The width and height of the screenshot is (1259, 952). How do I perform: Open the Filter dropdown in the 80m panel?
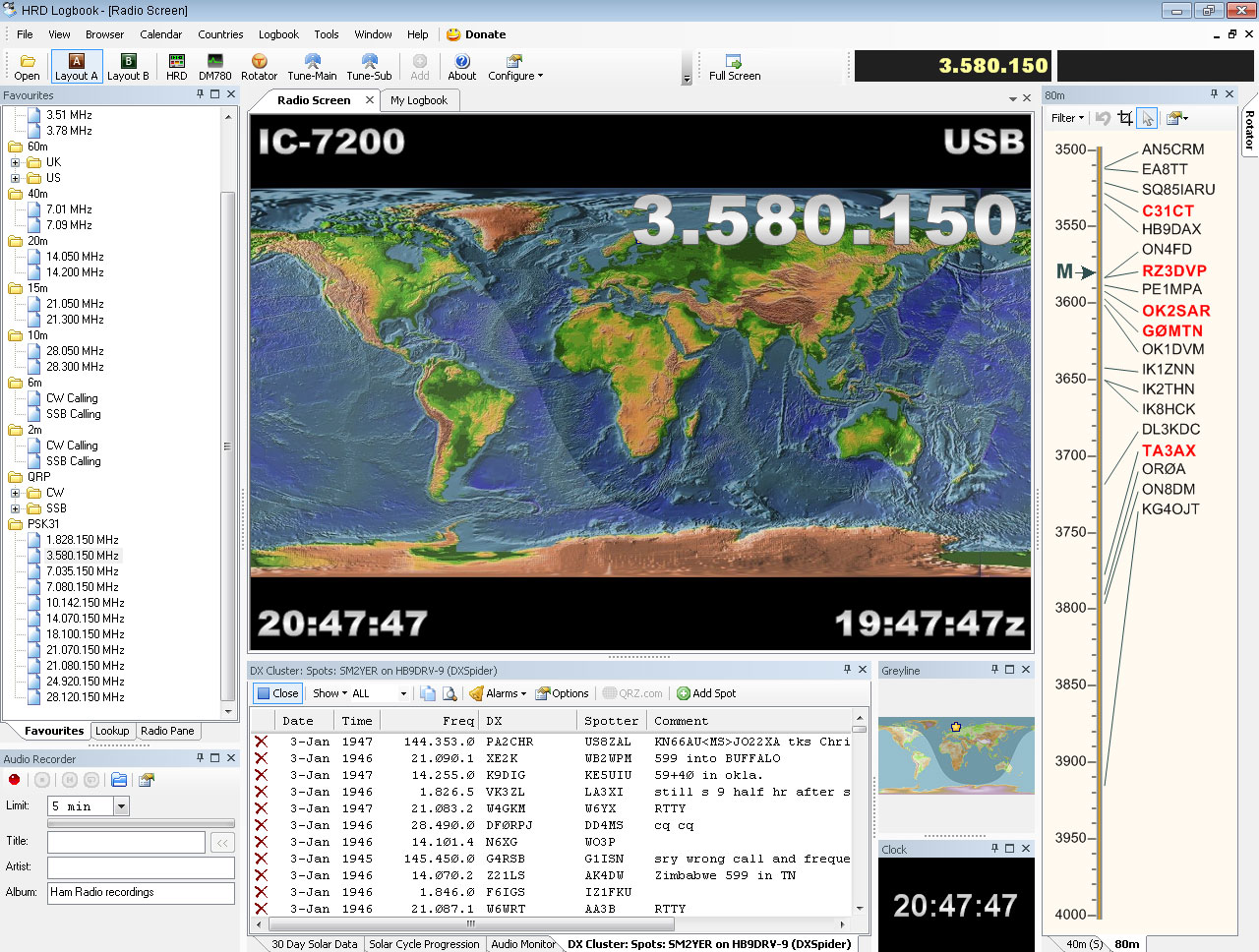[1067, 118]
